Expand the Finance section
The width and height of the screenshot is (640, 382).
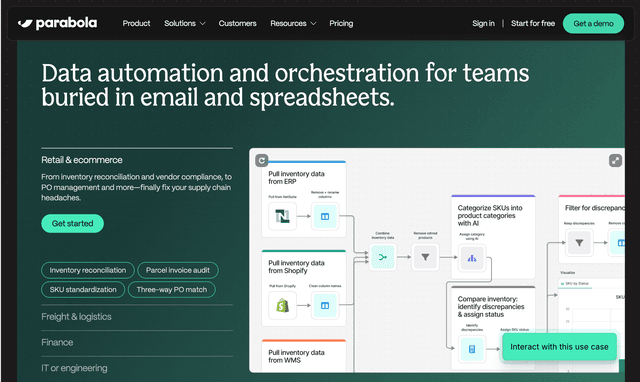[57, 342]
